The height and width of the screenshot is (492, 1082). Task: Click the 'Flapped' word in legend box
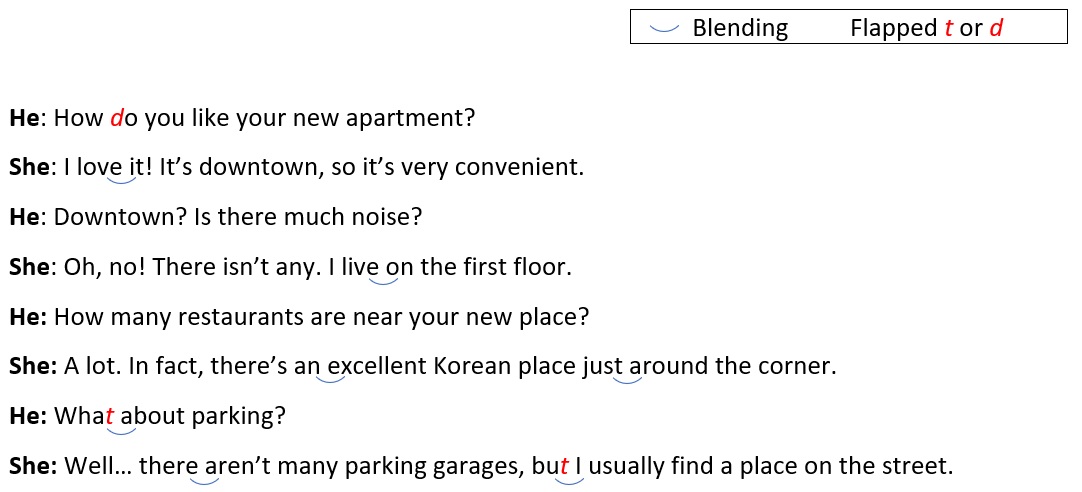click(x=894, y=28)
